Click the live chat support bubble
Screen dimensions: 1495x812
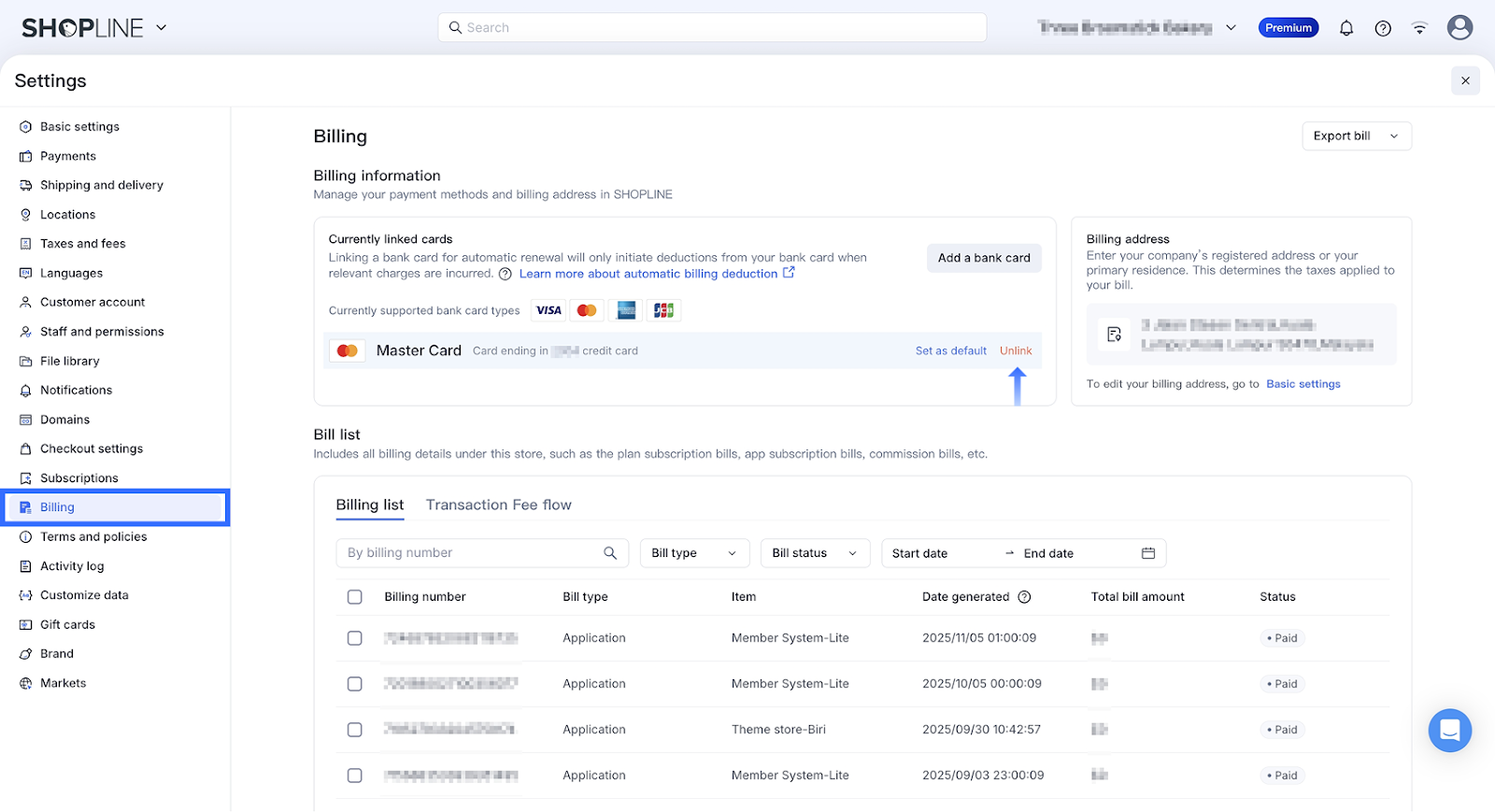pyautogui.click(x=1449, y=730)
